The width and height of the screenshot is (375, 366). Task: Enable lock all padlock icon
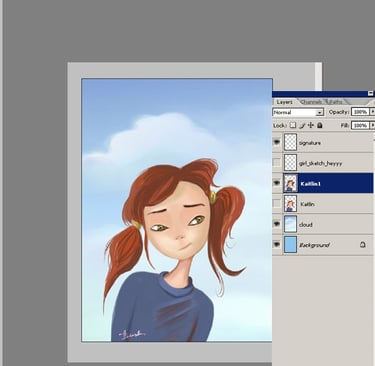coord(320,125)
